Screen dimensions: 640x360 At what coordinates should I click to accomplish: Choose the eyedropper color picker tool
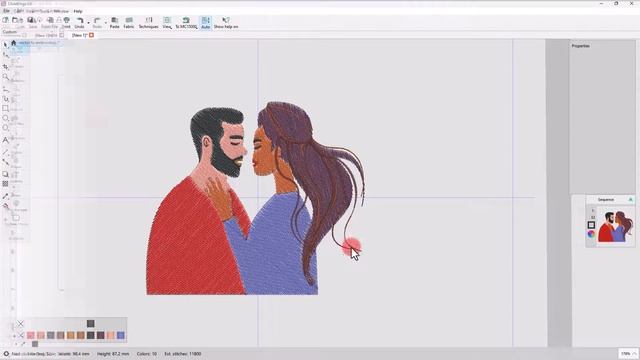(x=5, y=196)
